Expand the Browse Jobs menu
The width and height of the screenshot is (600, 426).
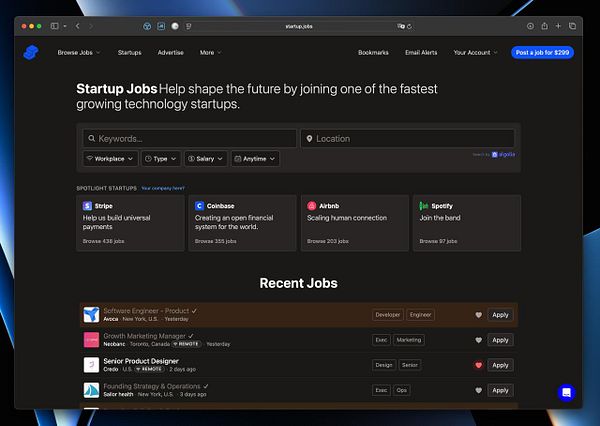(79, 52)
